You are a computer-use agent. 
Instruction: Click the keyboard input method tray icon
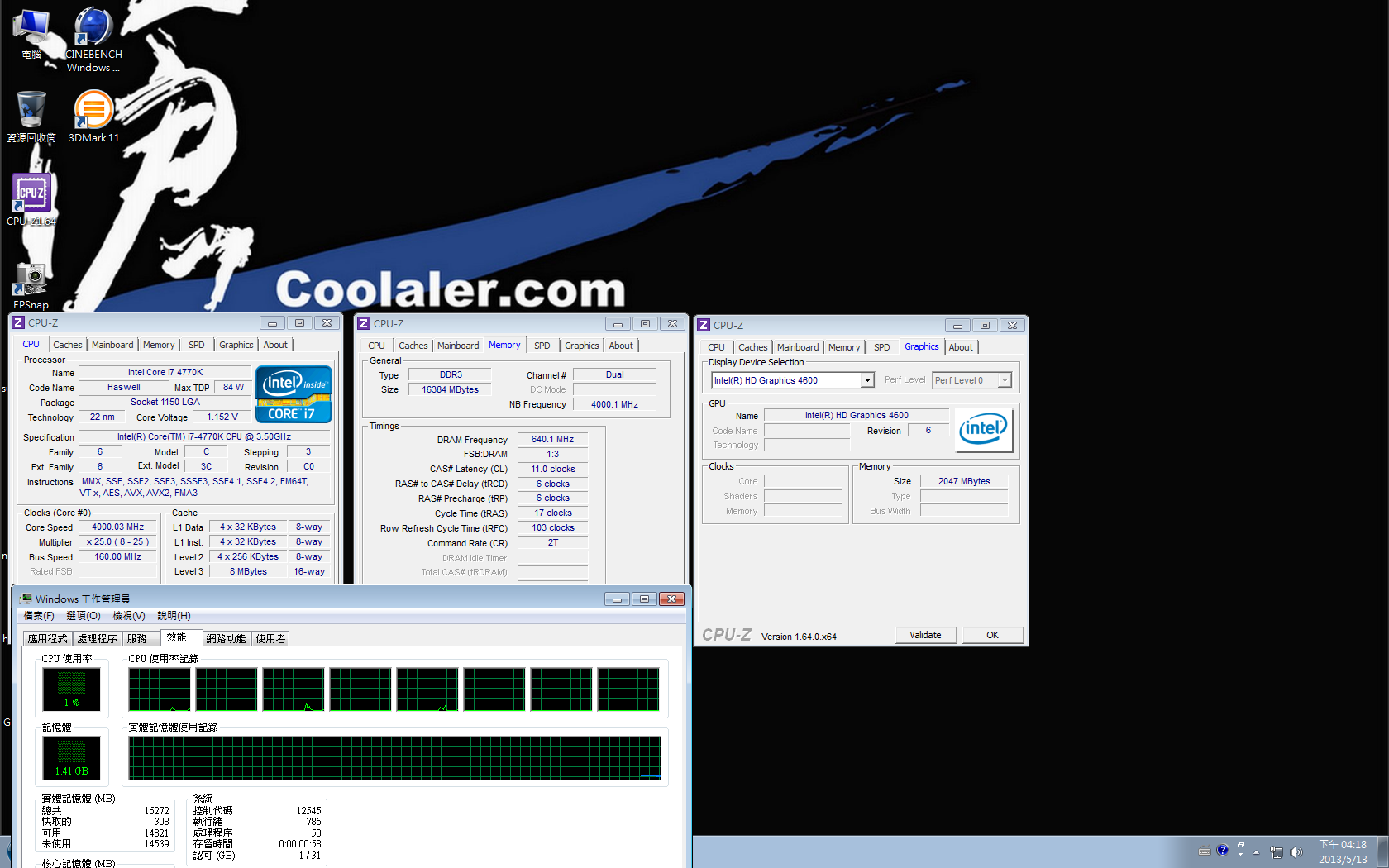coord(1205,851)
